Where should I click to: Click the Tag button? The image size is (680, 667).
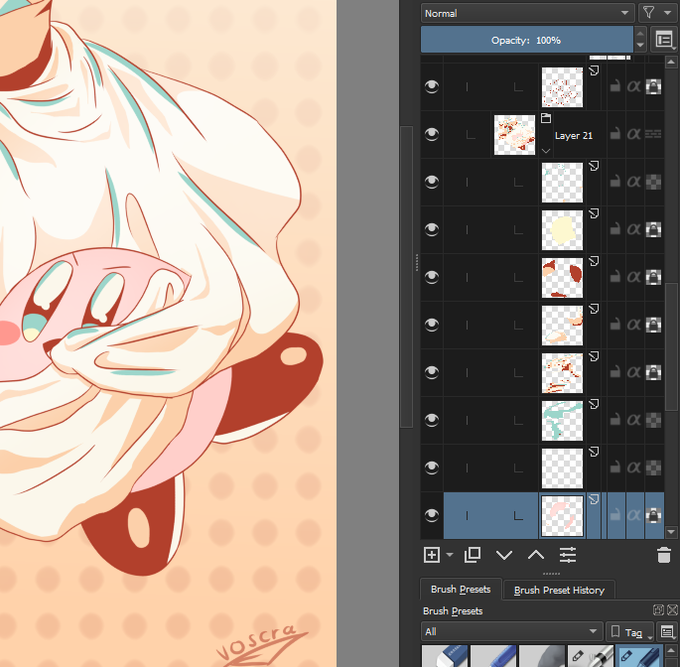coord(629,632)
